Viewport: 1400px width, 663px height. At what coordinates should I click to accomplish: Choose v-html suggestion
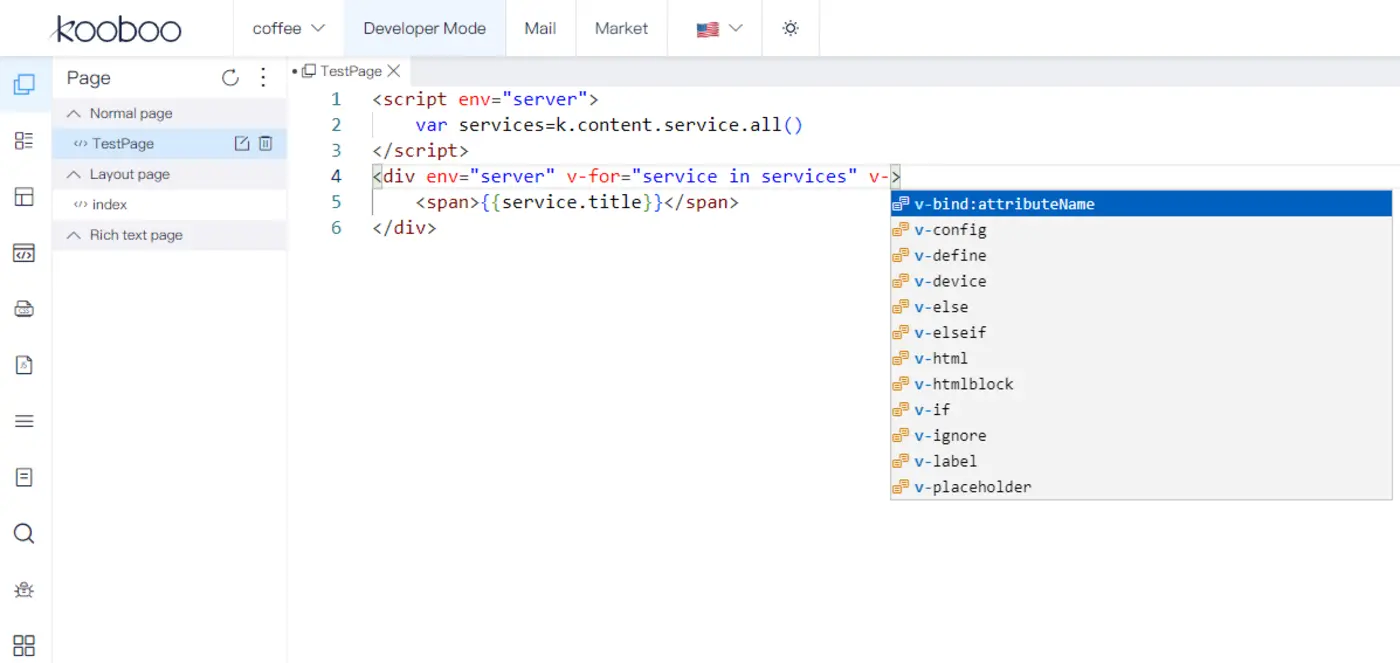[1141, 358]
